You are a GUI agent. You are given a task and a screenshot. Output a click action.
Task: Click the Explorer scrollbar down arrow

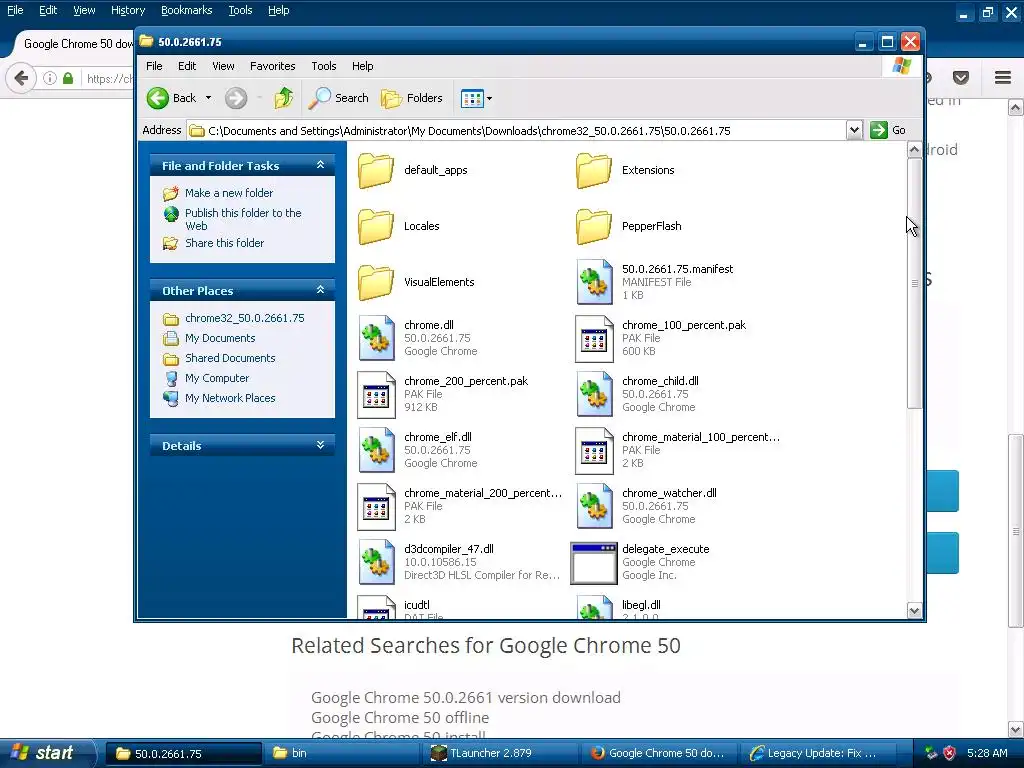914,611
